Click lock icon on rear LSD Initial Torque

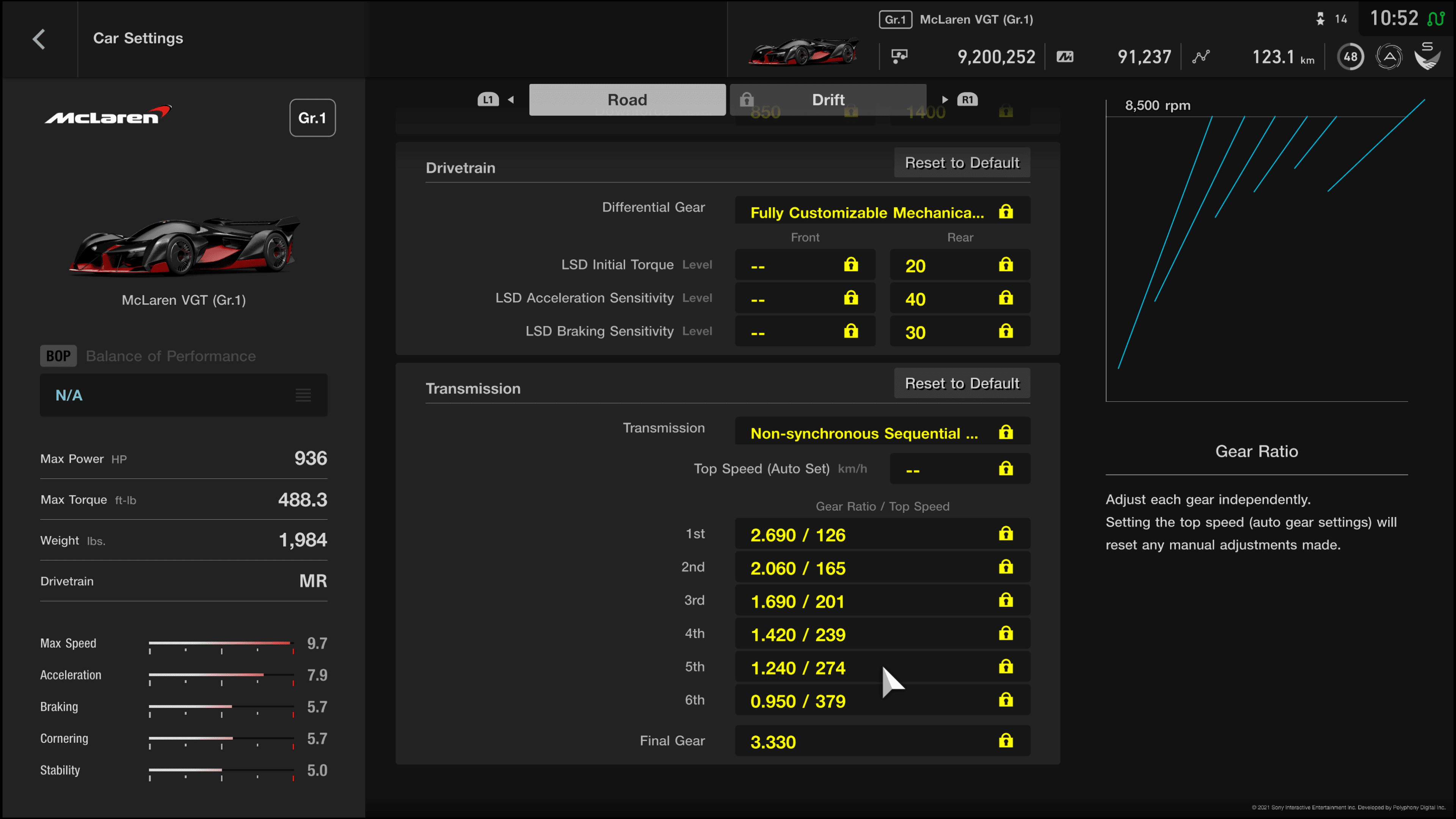pos(1006,265)
